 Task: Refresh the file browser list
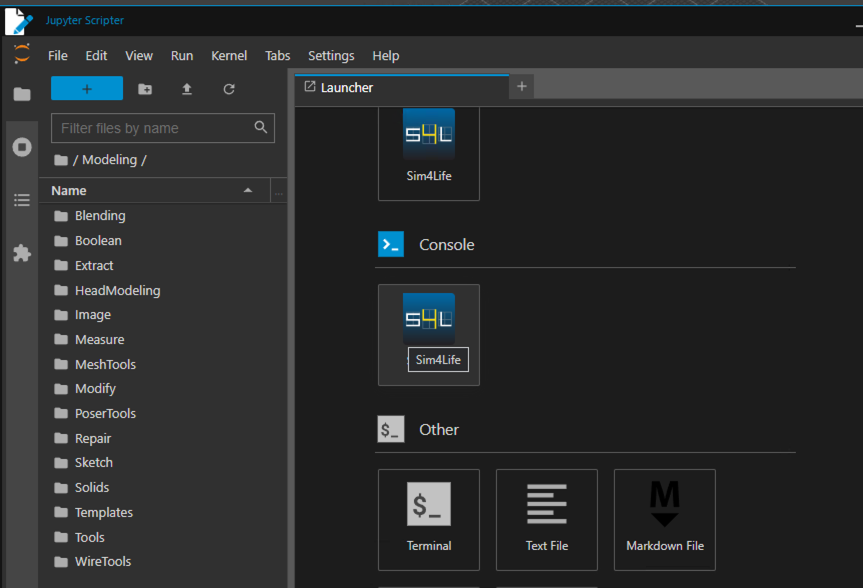pyautogui.click(x=229, y=89)
